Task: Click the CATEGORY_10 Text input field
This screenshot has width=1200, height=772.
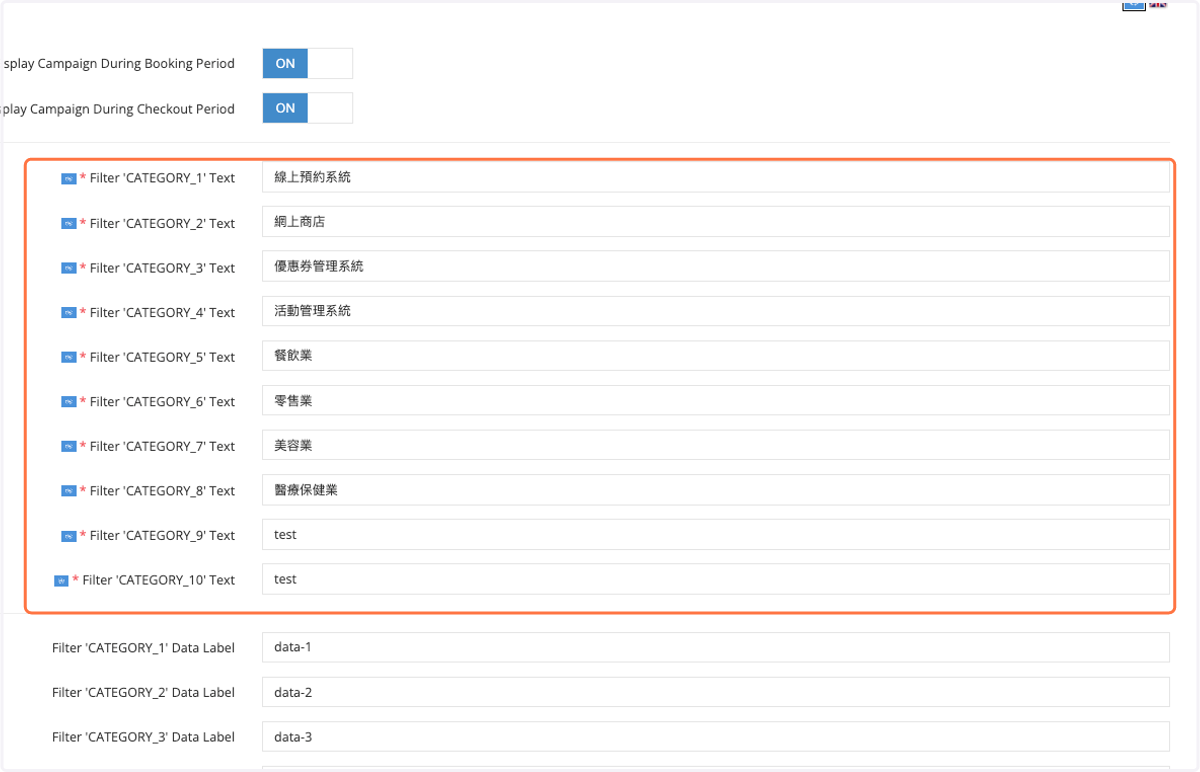Action: (716, 578)
